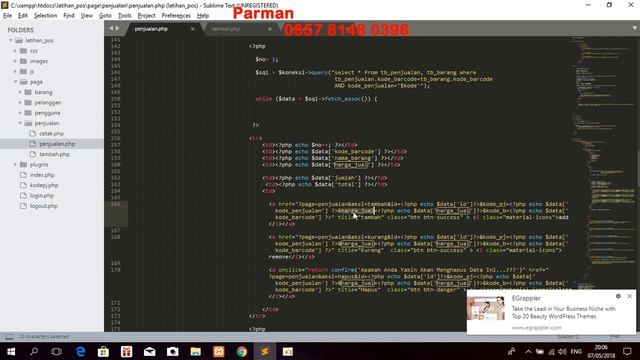Open the Project menu
Viewport: 640px width, 360px height.
[146, 16]
